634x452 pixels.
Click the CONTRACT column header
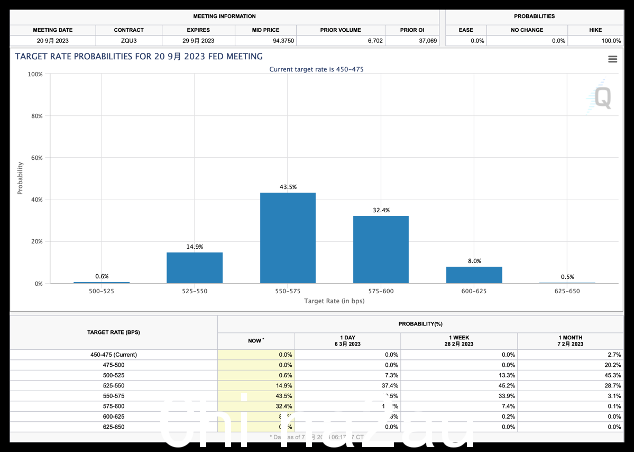pyautogui.click(x=129, y=30)
